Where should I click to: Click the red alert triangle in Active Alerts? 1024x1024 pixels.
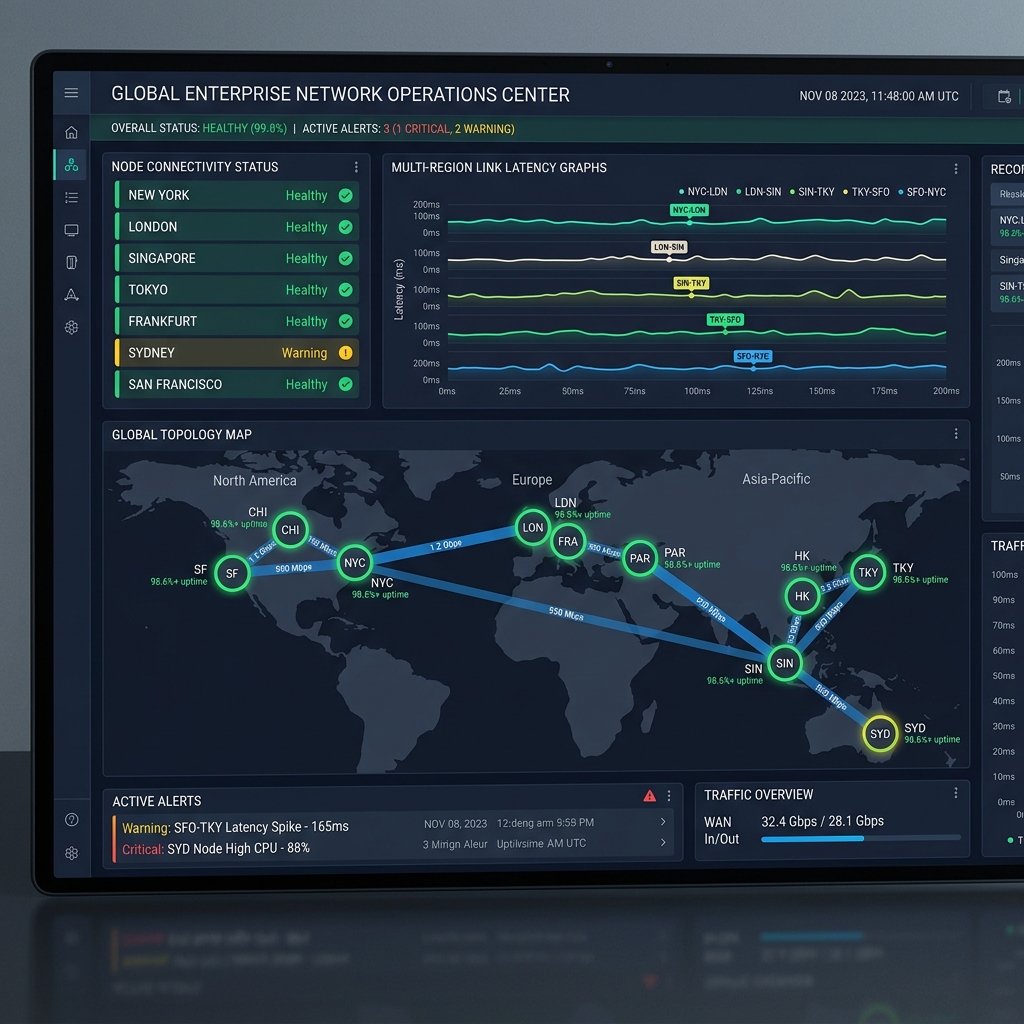[x=649, y=795]
